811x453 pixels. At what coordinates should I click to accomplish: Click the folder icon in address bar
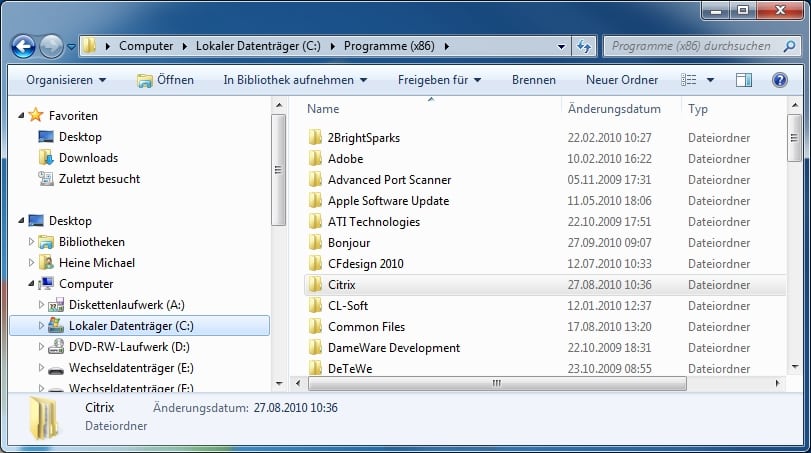click(89, 46)
